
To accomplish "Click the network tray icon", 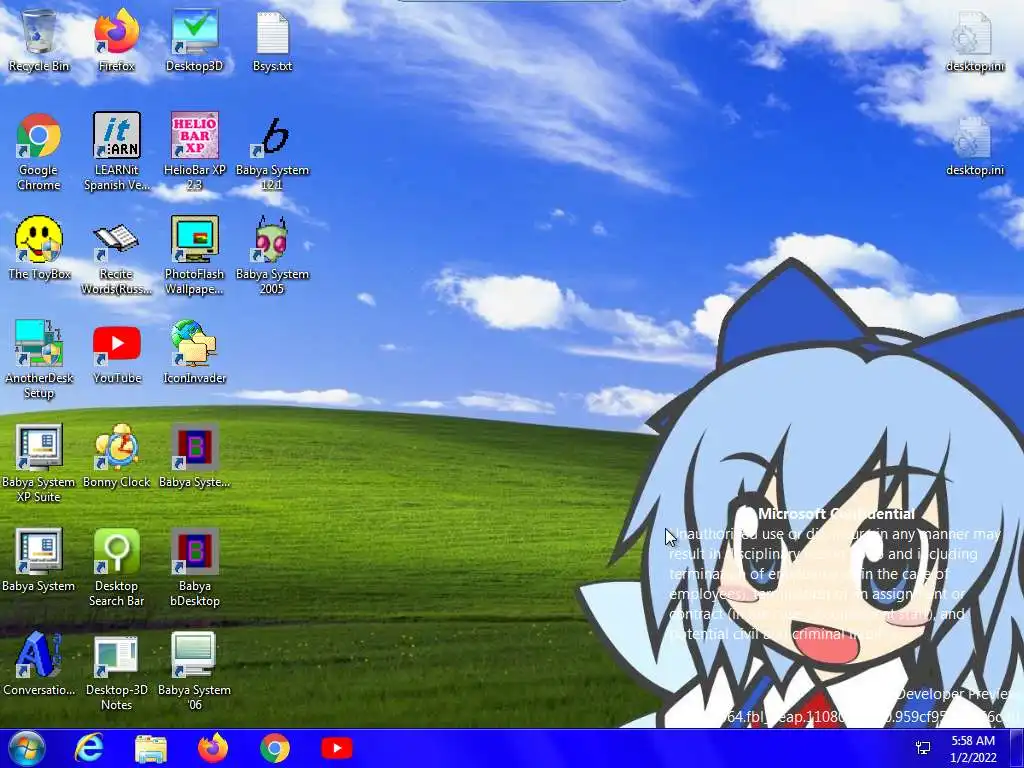I will tap(923, 748).
